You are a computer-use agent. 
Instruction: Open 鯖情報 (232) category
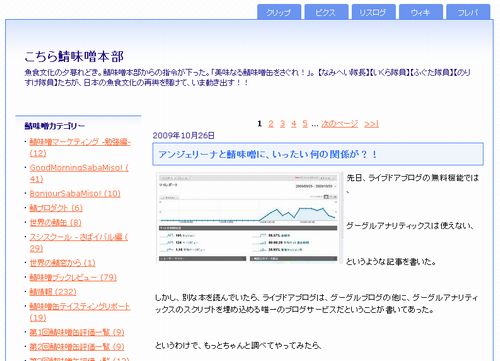(x=53, y=292)
